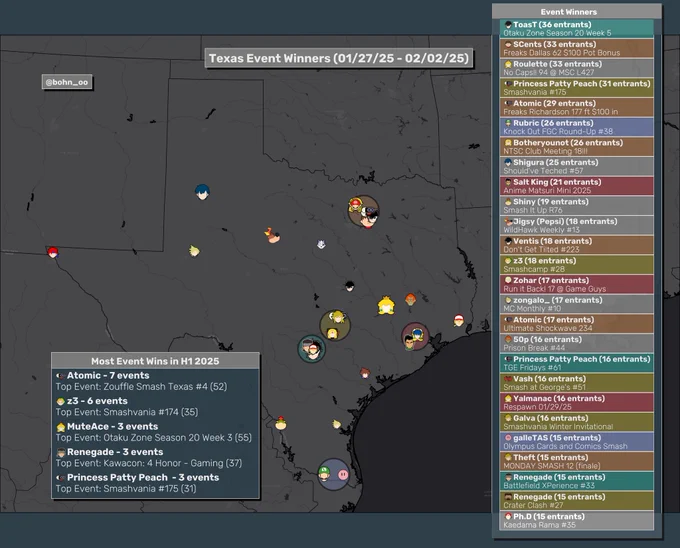Select the Galva (16 entrants) row

pyautogui.click(x=577, y=422)
